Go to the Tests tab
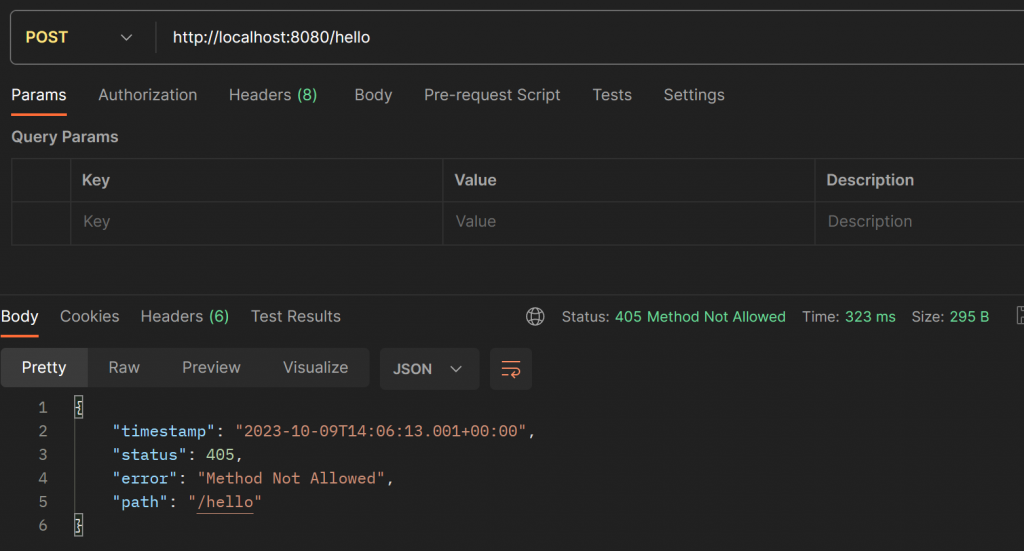This screenshot has width=1024, height=551. 612,95
